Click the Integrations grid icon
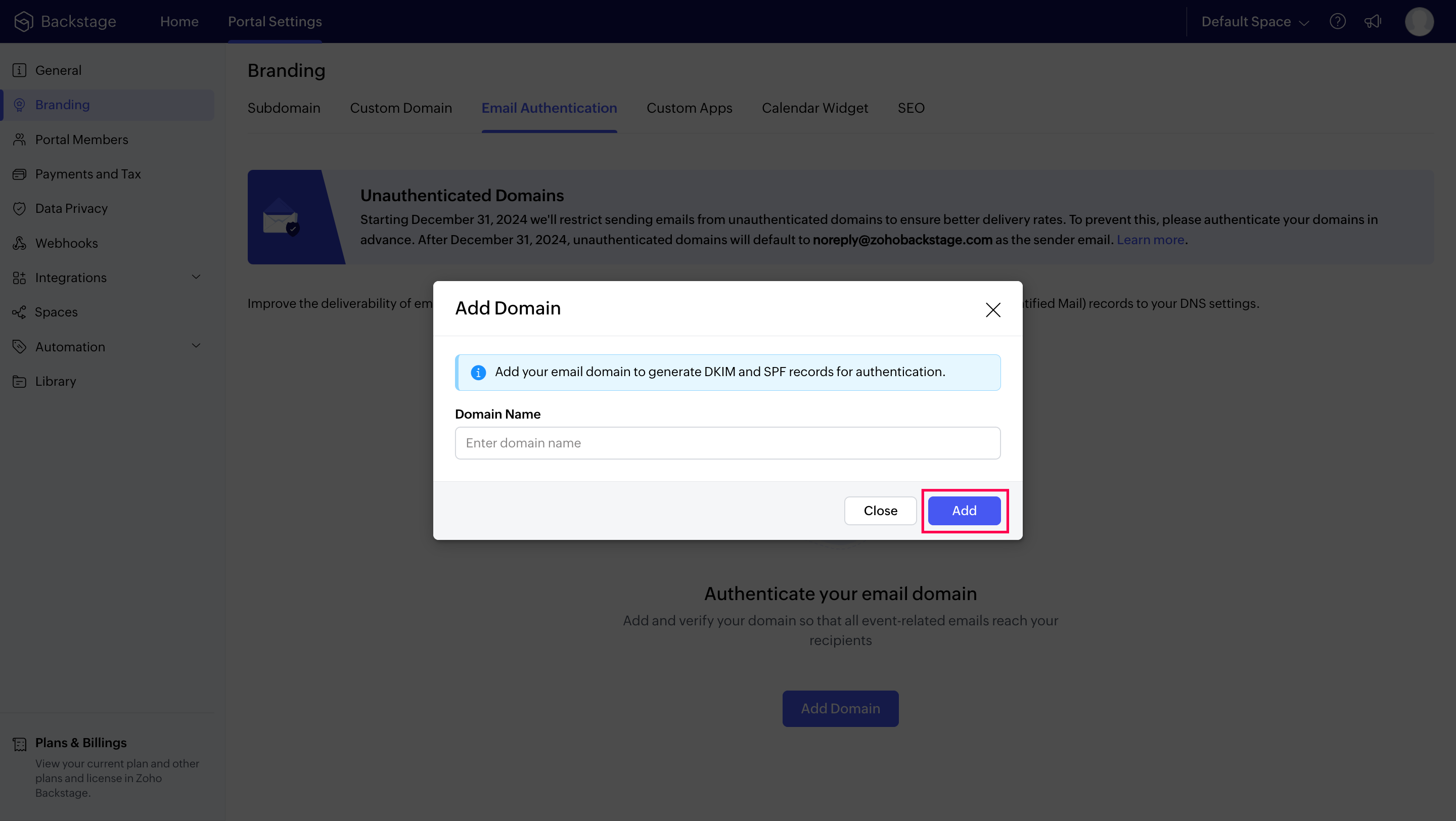 [x=19, y=278]
